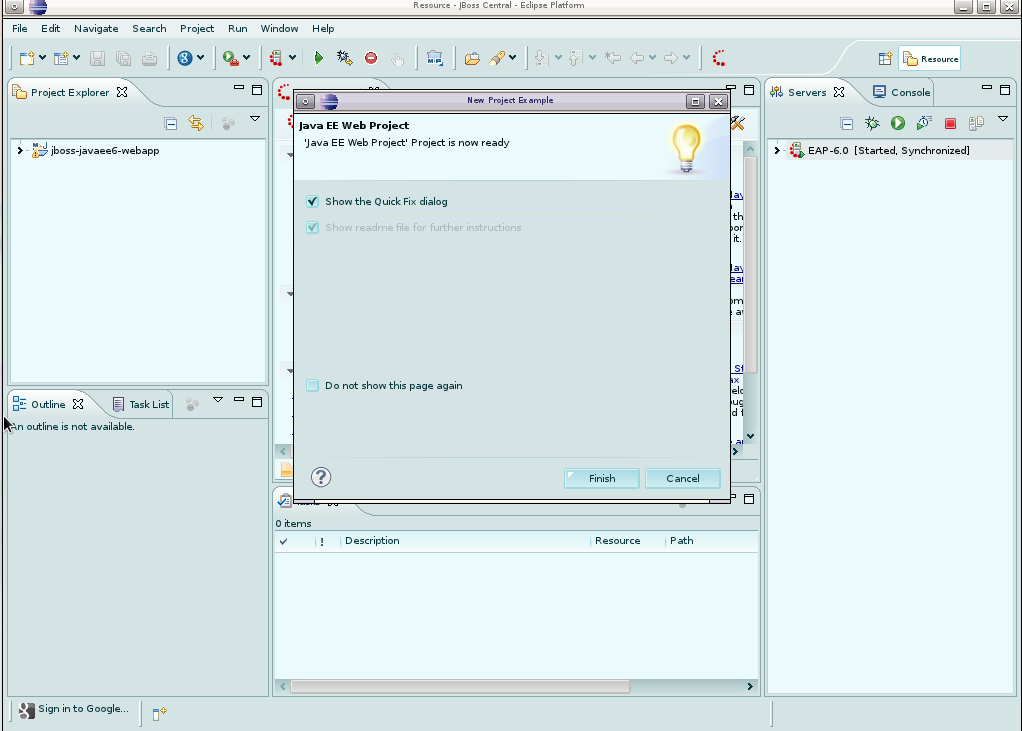Screen dimensions: 1022x731
Task: Collapse all in Project Explorer toolbar
Action: [171, 123]
